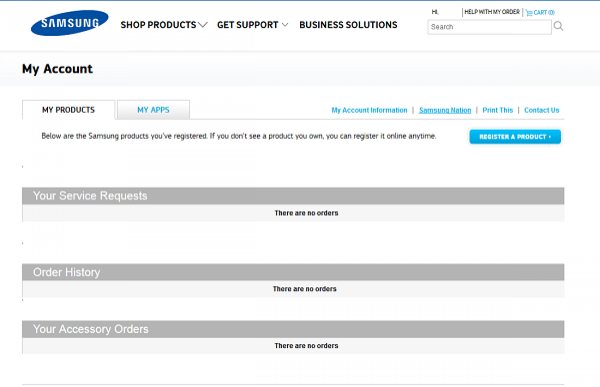The height and width of the screenshot is (387, 600).
Task: Click 'There are no orders' under Accessory Orders
Action: tap(307, 346)
